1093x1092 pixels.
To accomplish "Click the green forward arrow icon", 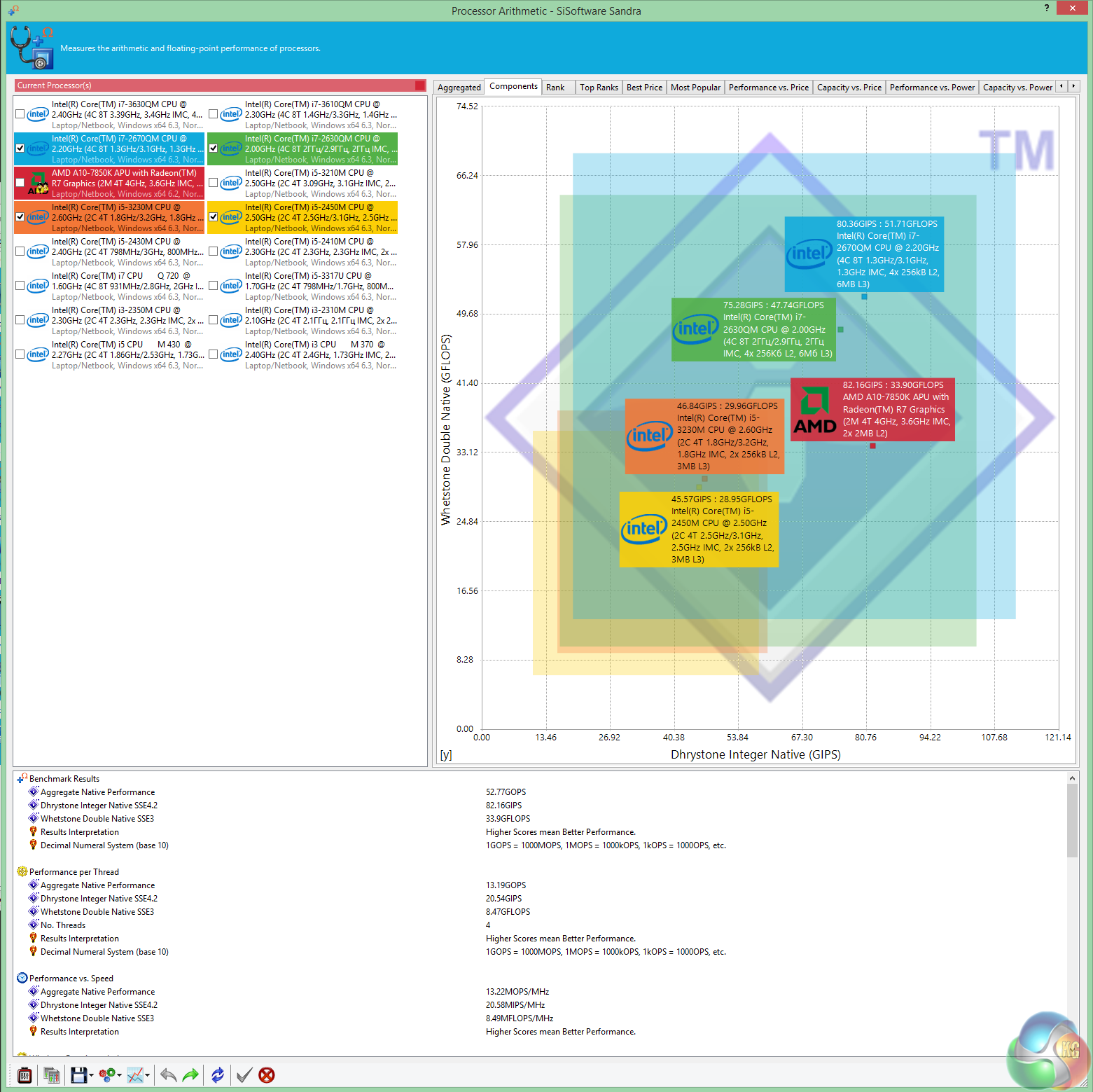I will click(x=190, y=1074).
